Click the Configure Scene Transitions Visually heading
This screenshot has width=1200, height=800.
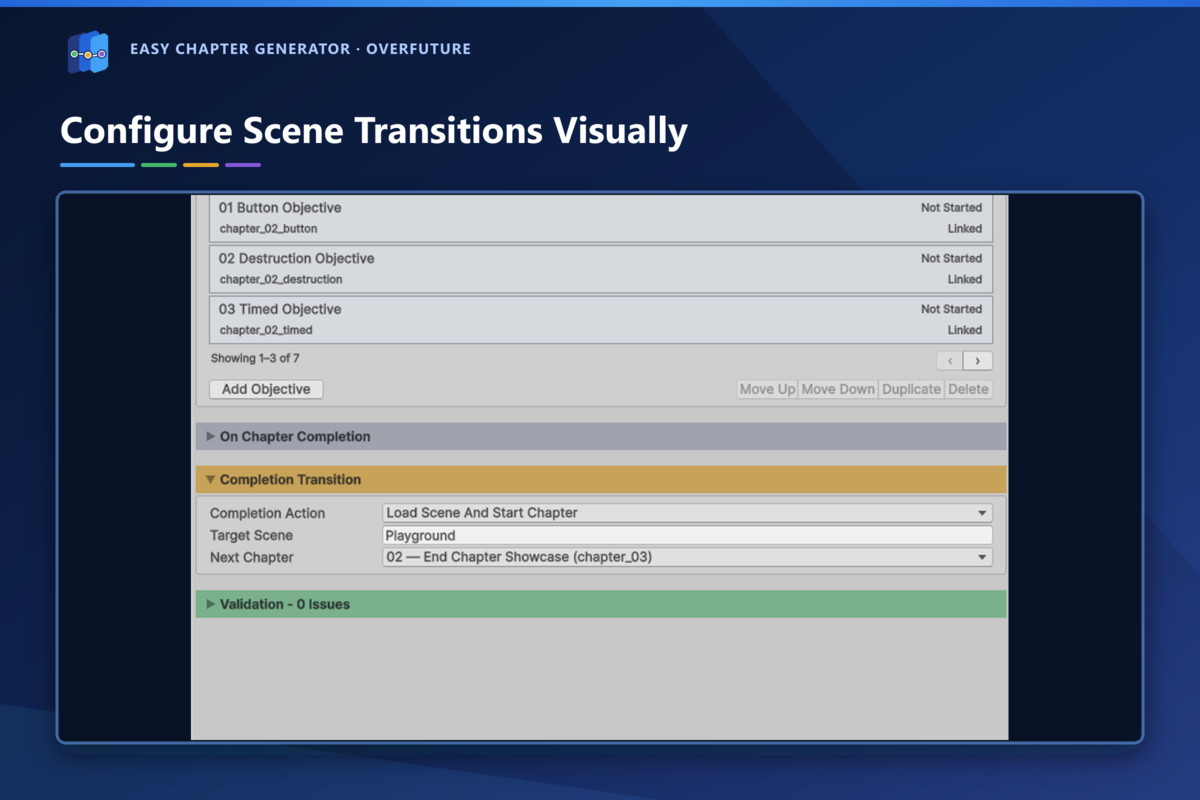point(374,132)
